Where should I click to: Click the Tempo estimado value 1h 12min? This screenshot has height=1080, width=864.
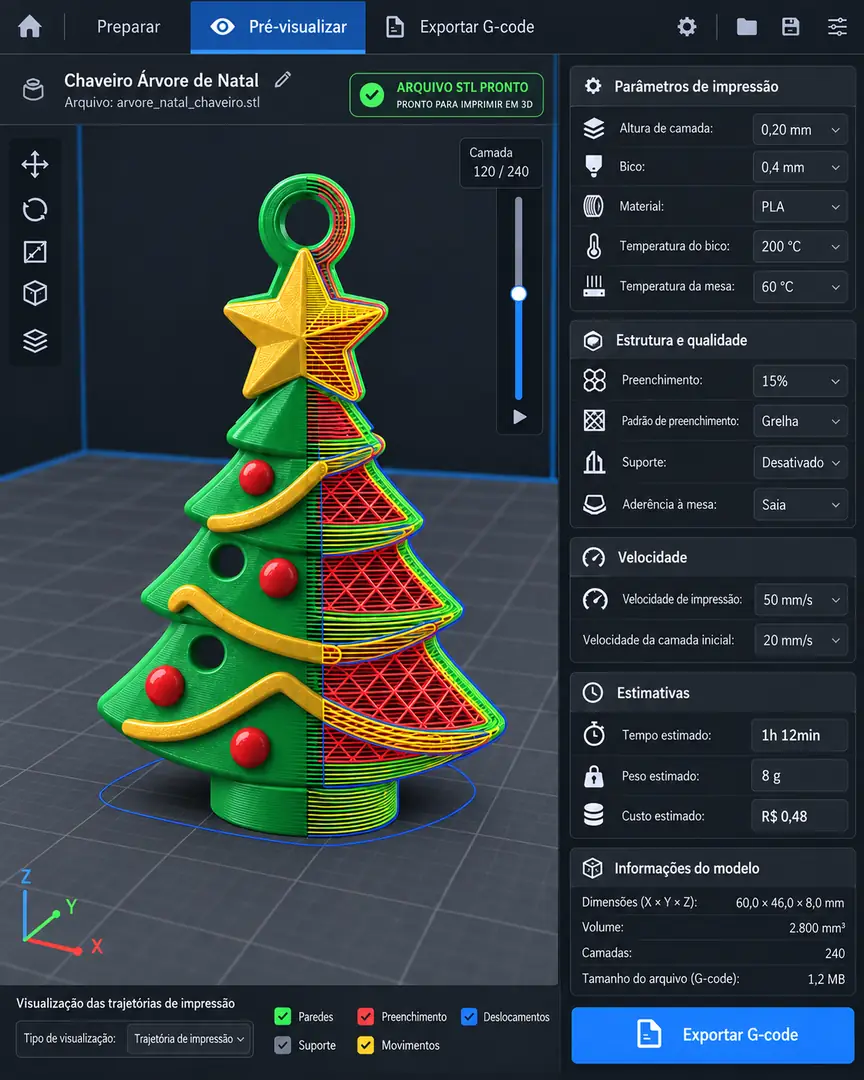(799, 736)
